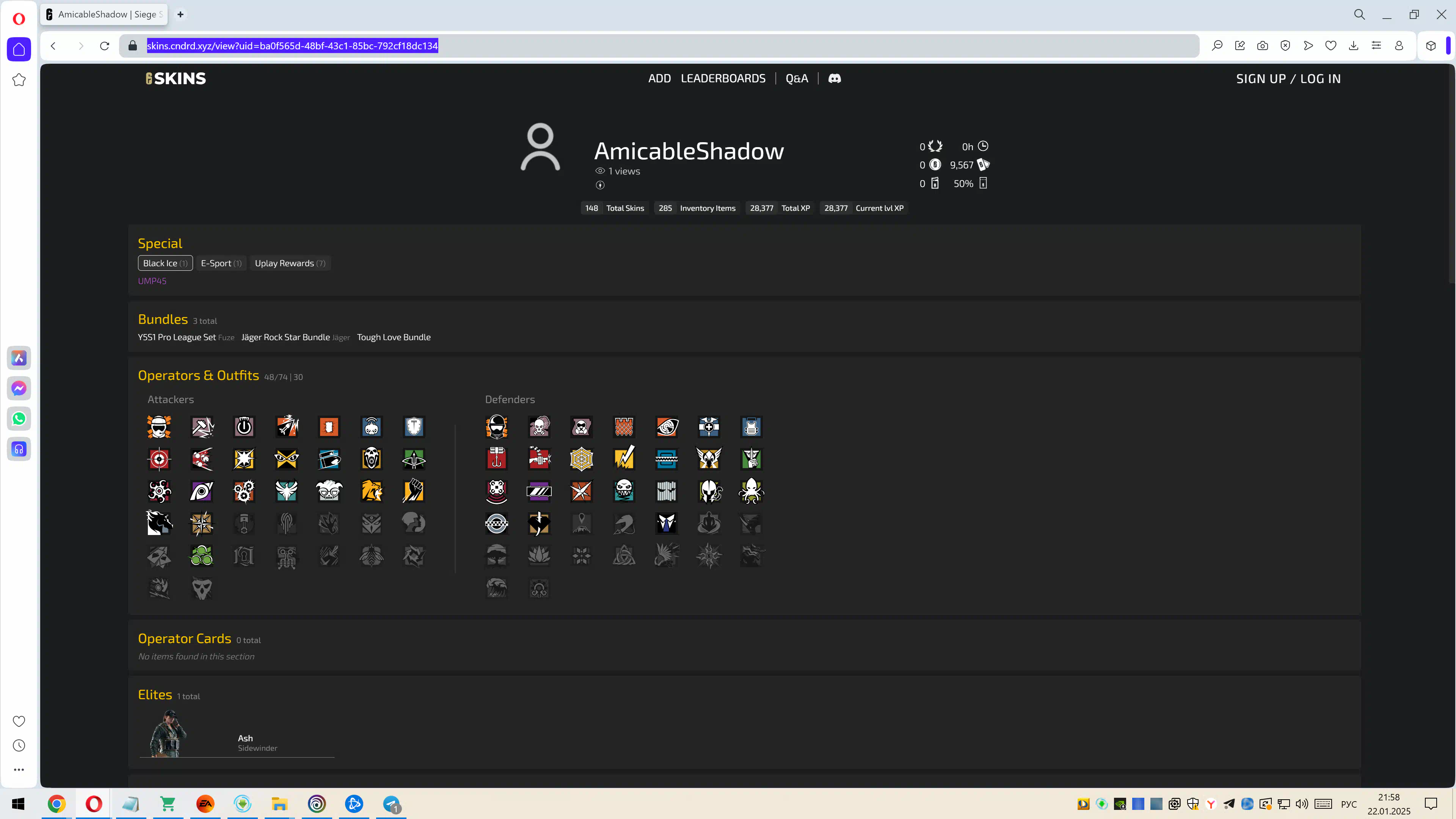Select the Pulse eye defender icon
The height and width of the screenshot is (819, 1456).
pos(667,427)
